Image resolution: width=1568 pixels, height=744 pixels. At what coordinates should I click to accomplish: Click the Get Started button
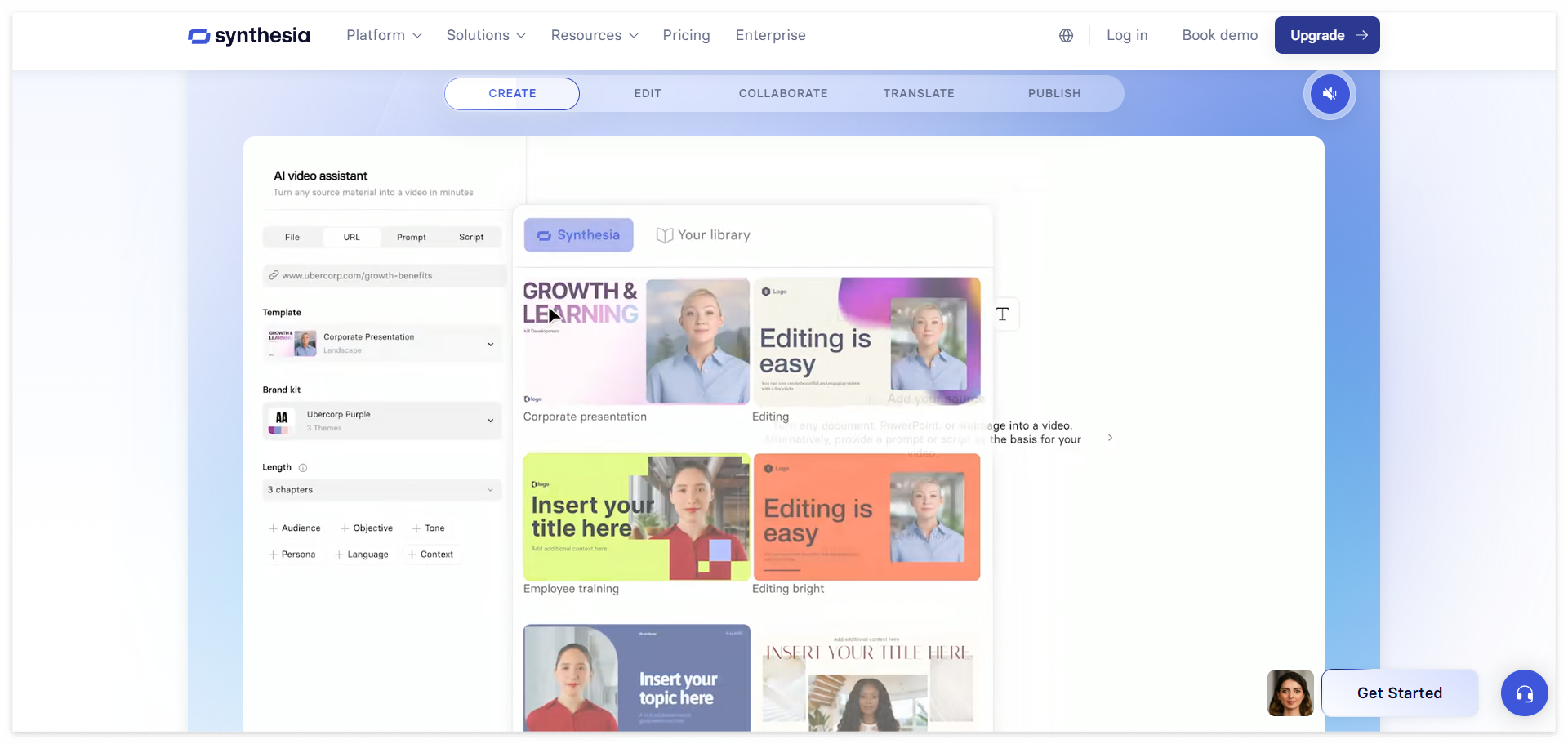coord(1400,693)
